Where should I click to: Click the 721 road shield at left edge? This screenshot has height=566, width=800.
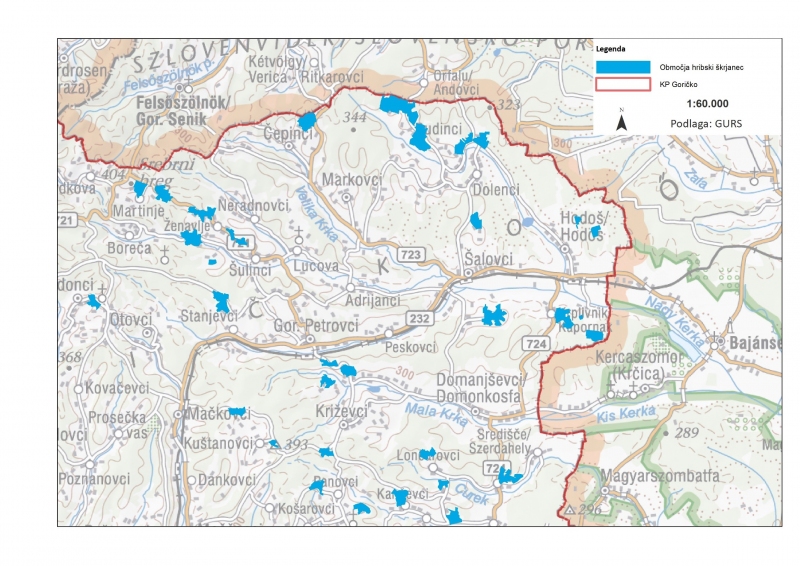[66, 220]
